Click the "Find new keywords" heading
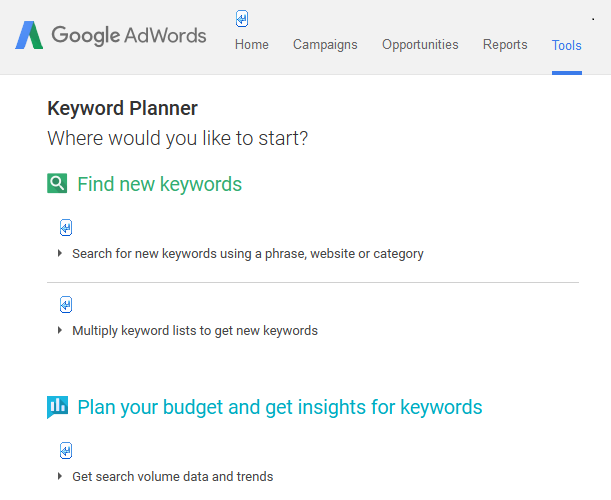611x500 pixels. pyautogui.click(x=160, y=184)
